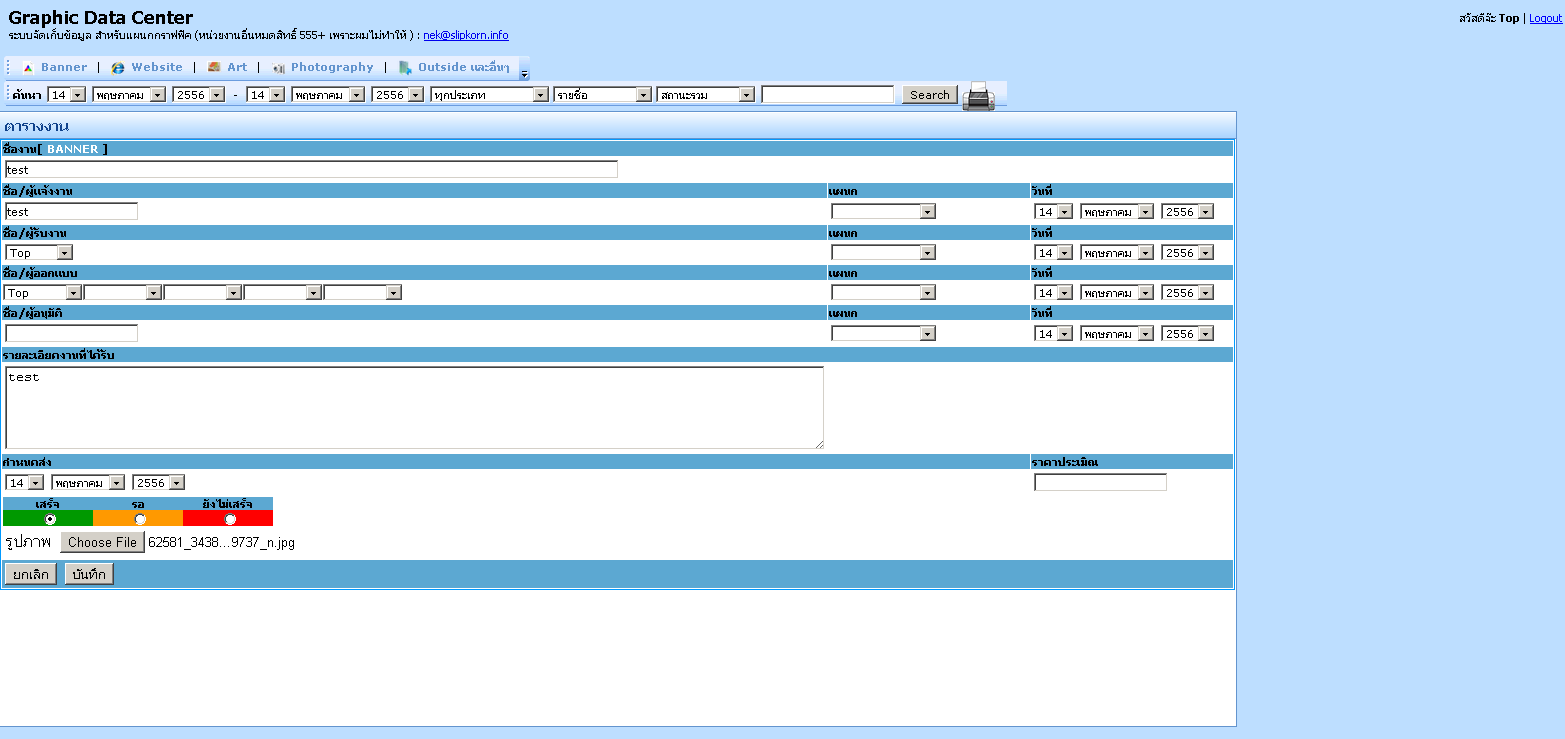
Task: Select the เสร็จ (green) status radio button
Action: pyautogui.click(x=50, y=519)
